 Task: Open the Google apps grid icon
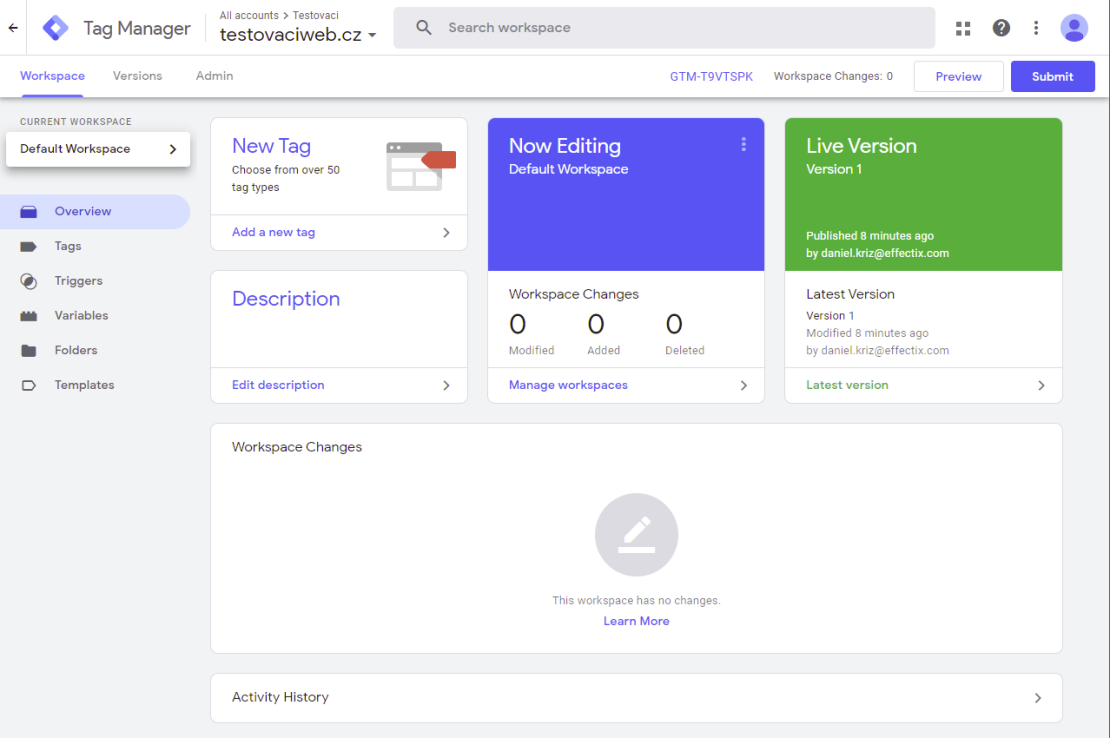point(963,28)
